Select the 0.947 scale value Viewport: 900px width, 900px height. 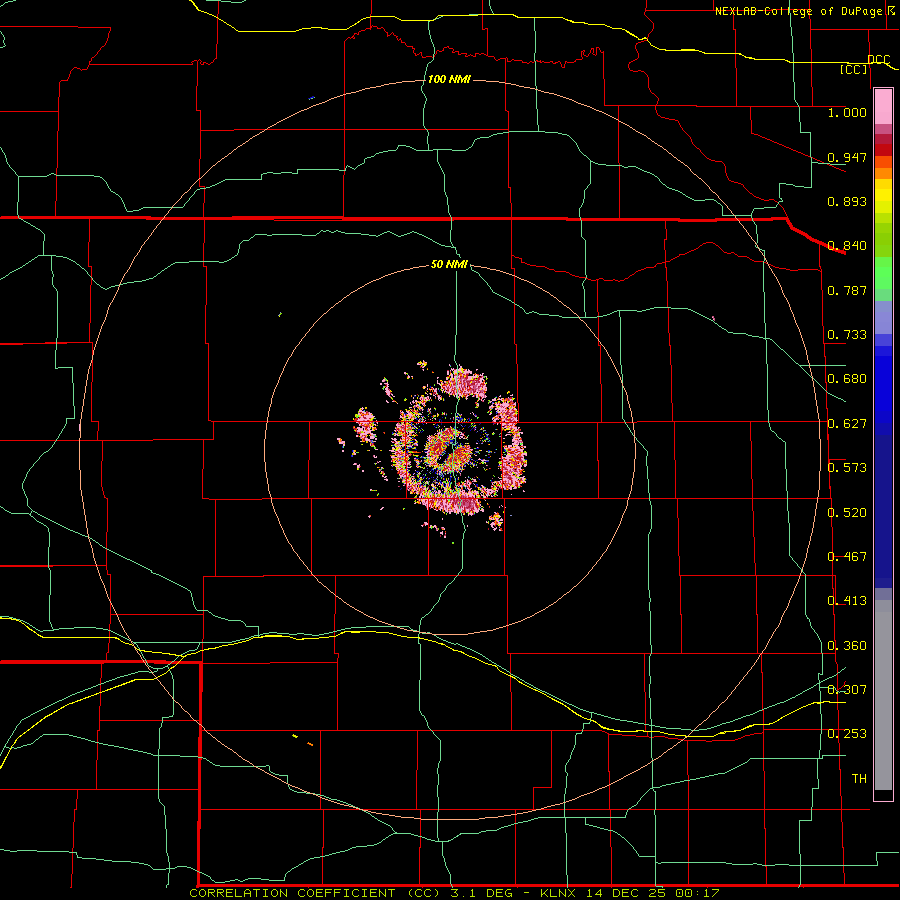(x=847, y=157)
